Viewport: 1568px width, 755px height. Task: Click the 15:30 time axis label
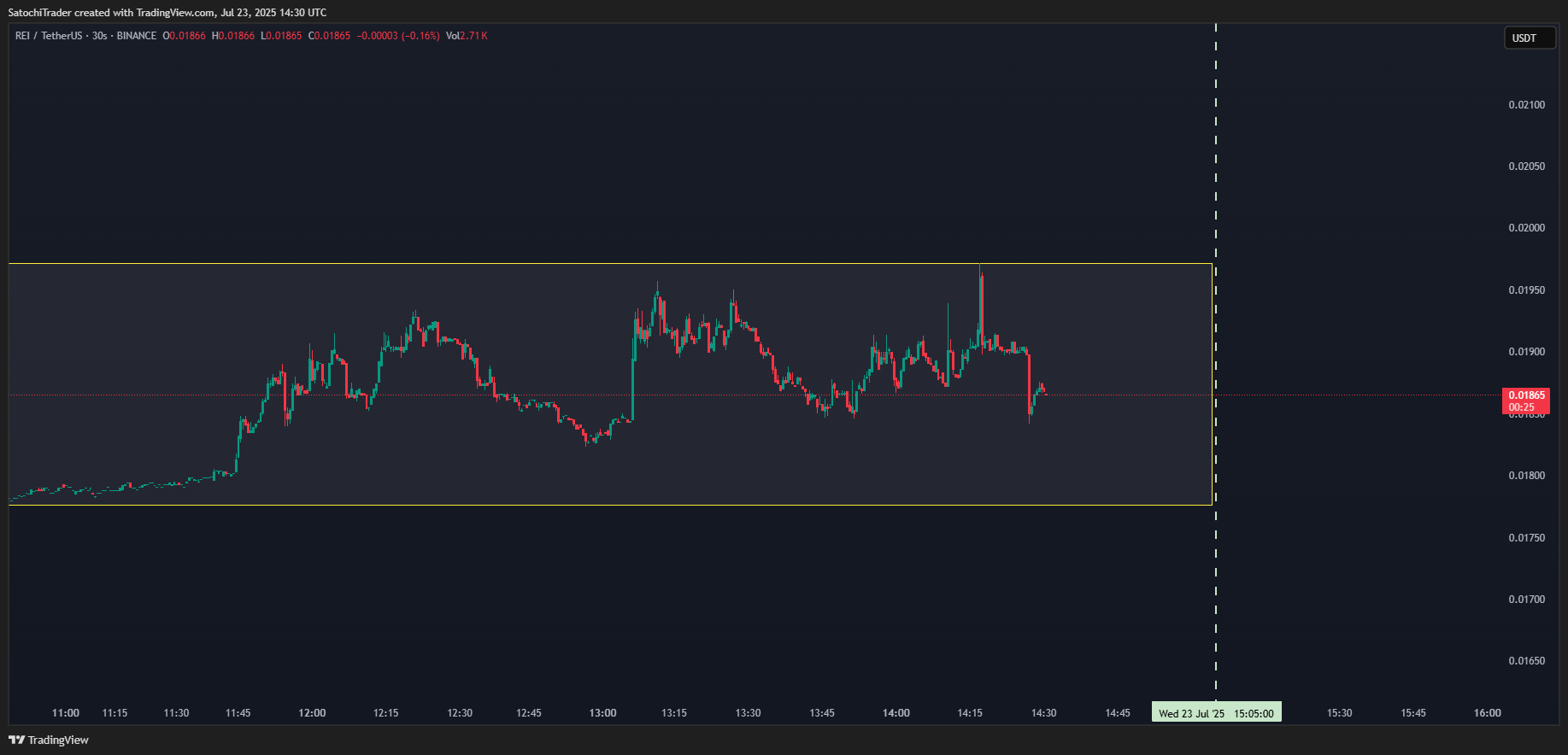click(1339, 713)
